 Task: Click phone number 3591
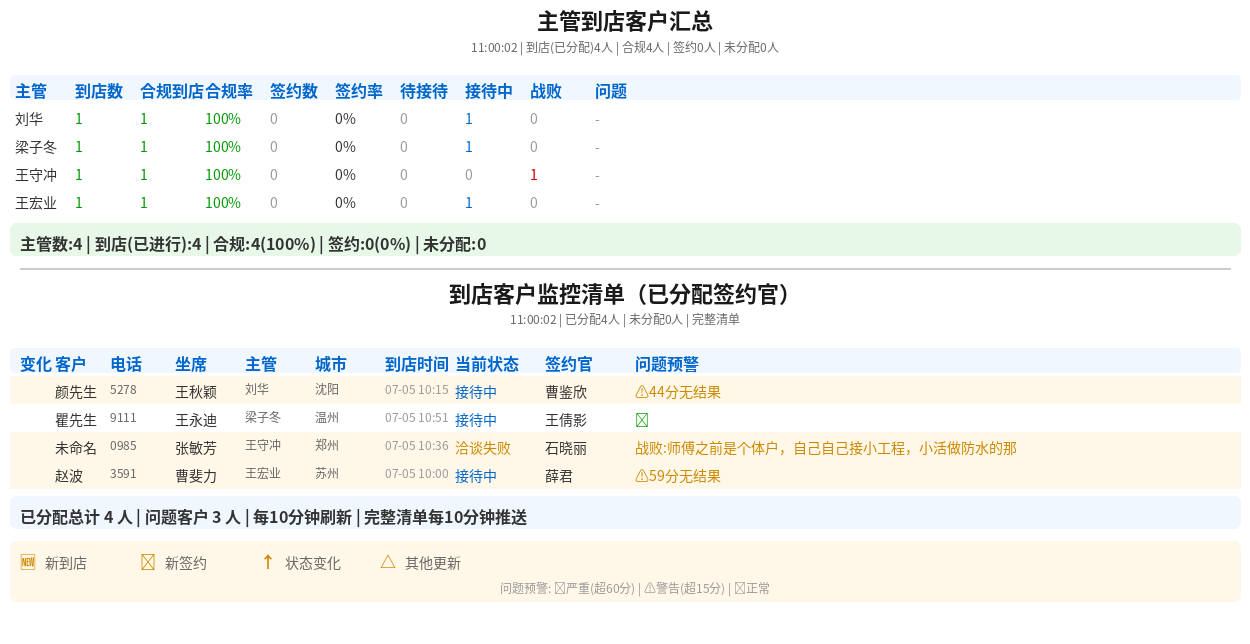pos(123,474)
